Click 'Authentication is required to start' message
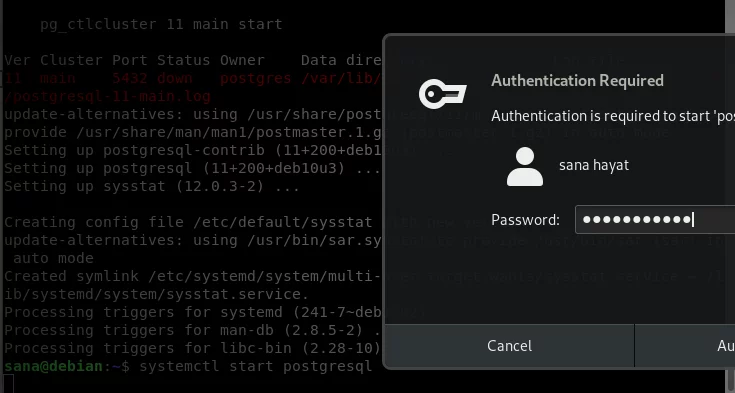Screen dimensions: 735x393 click(x=613, y=116)
